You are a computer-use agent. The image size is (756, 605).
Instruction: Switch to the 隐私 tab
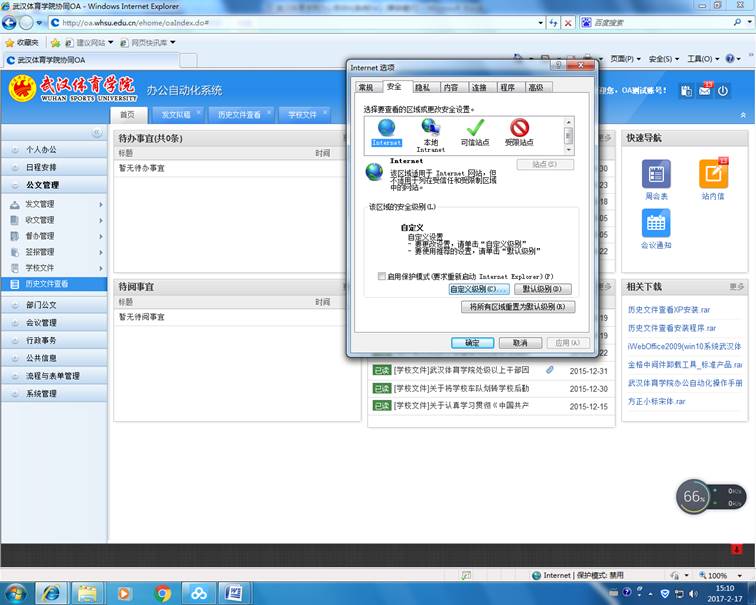click(422, 88)
